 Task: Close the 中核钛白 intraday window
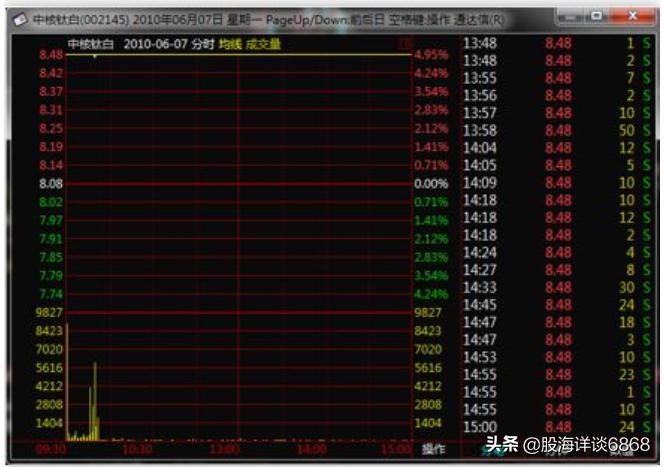point(632,16)
